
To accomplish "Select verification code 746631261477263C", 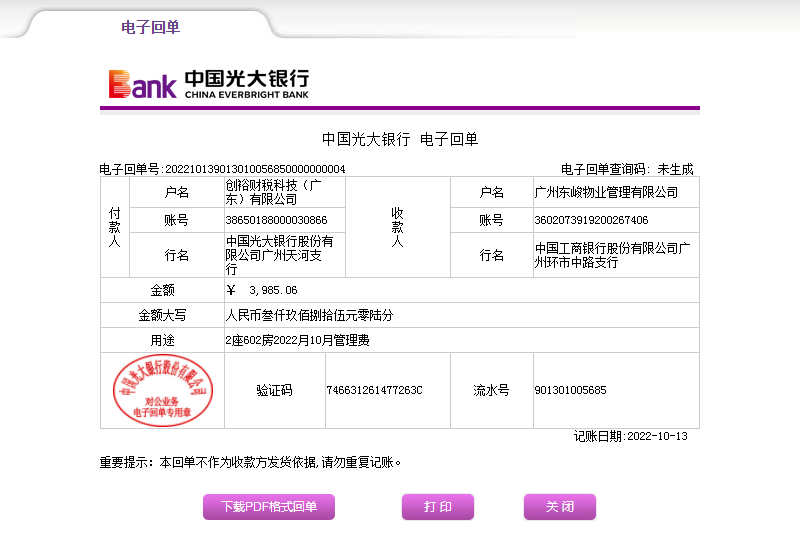I will (374, 390).
